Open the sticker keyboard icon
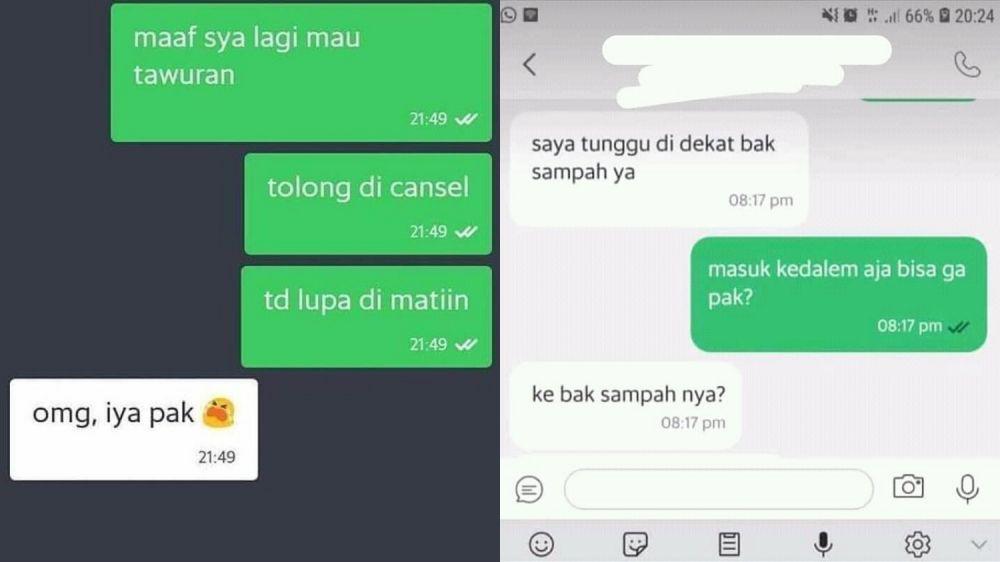1000x562 pixels. [x=635, y=544]
